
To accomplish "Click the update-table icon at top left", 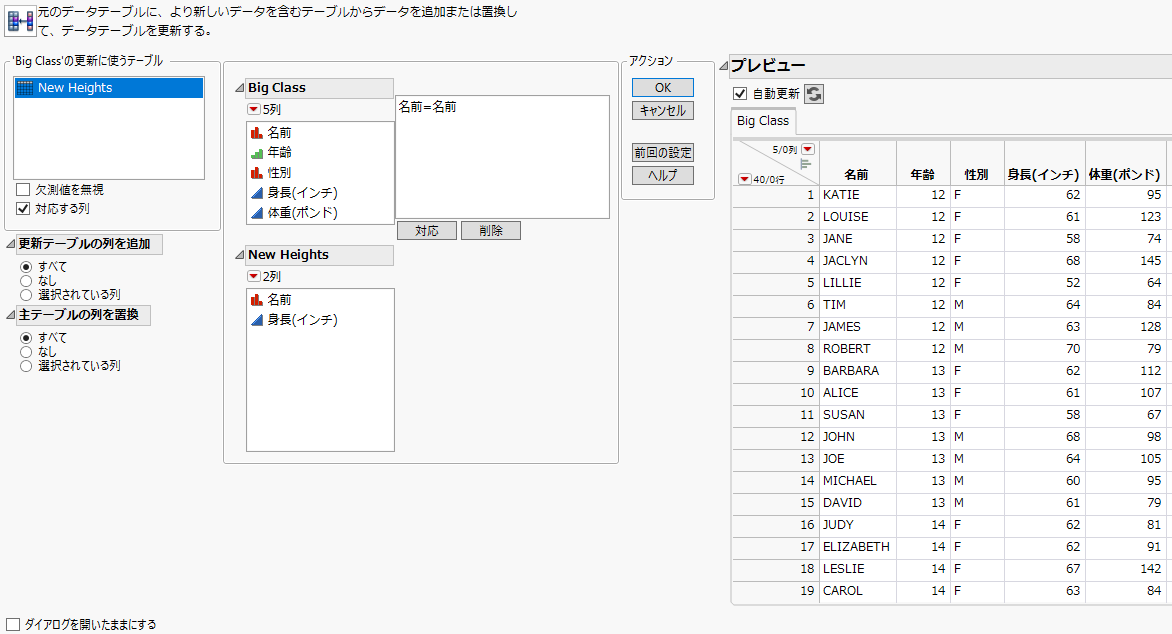I will coord(19,20).
